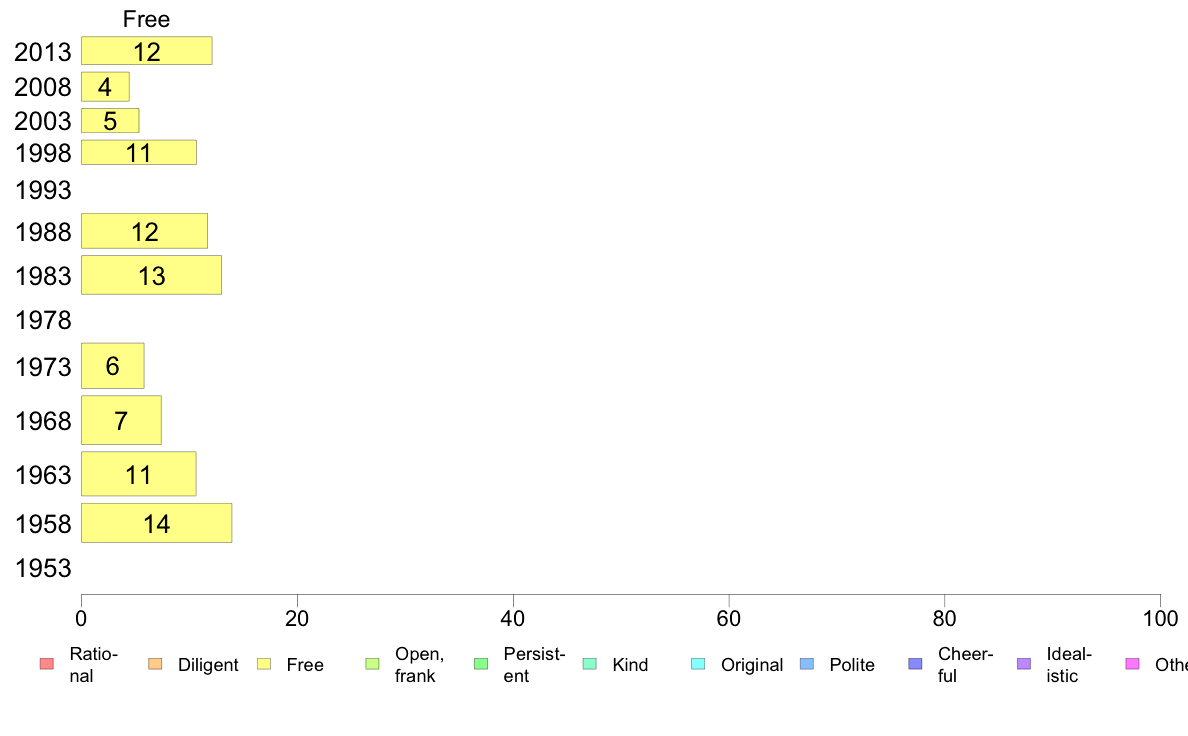Image resolution: width=1188 pixels, height=736 pixels.
Task: Select the 2008 bar showing 4
Action: 105,87
